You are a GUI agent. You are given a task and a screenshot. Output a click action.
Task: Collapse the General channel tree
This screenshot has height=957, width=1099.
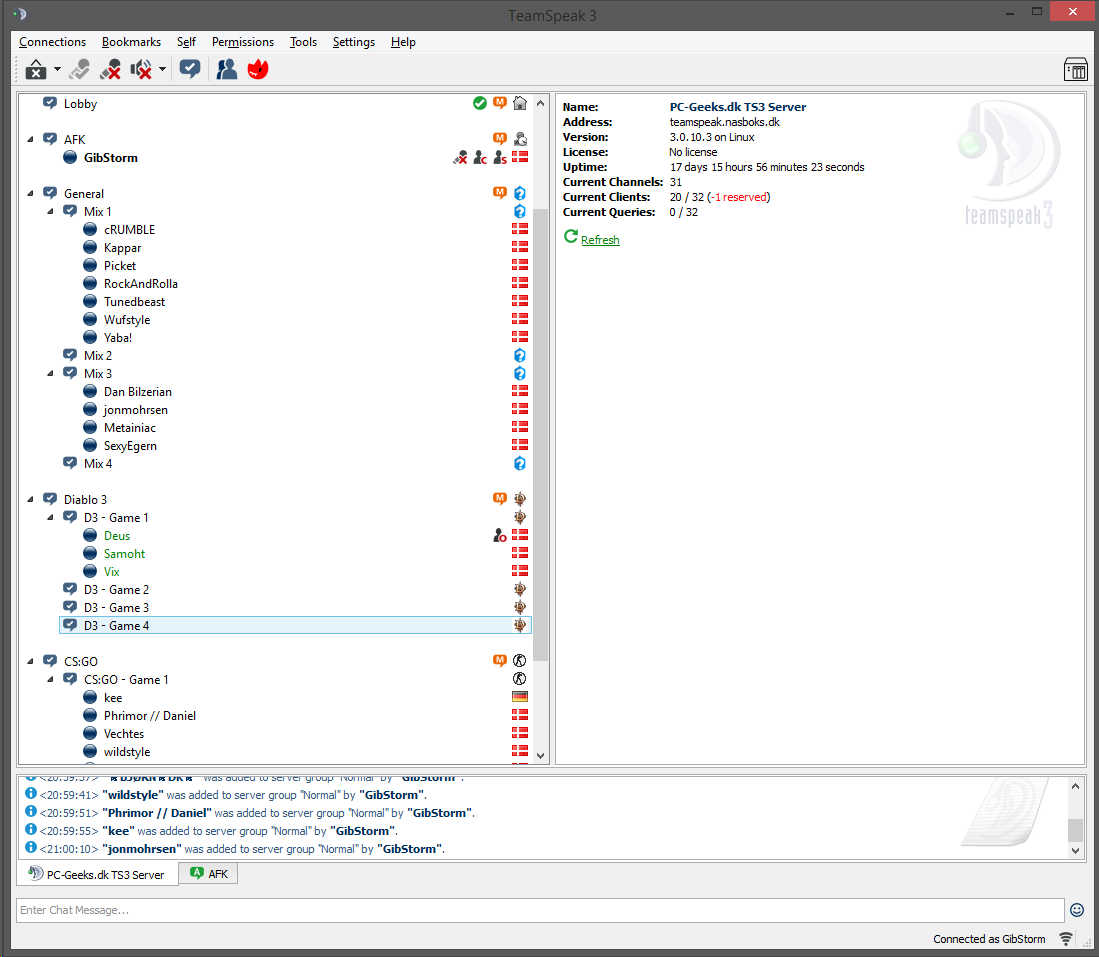(30, 194)
